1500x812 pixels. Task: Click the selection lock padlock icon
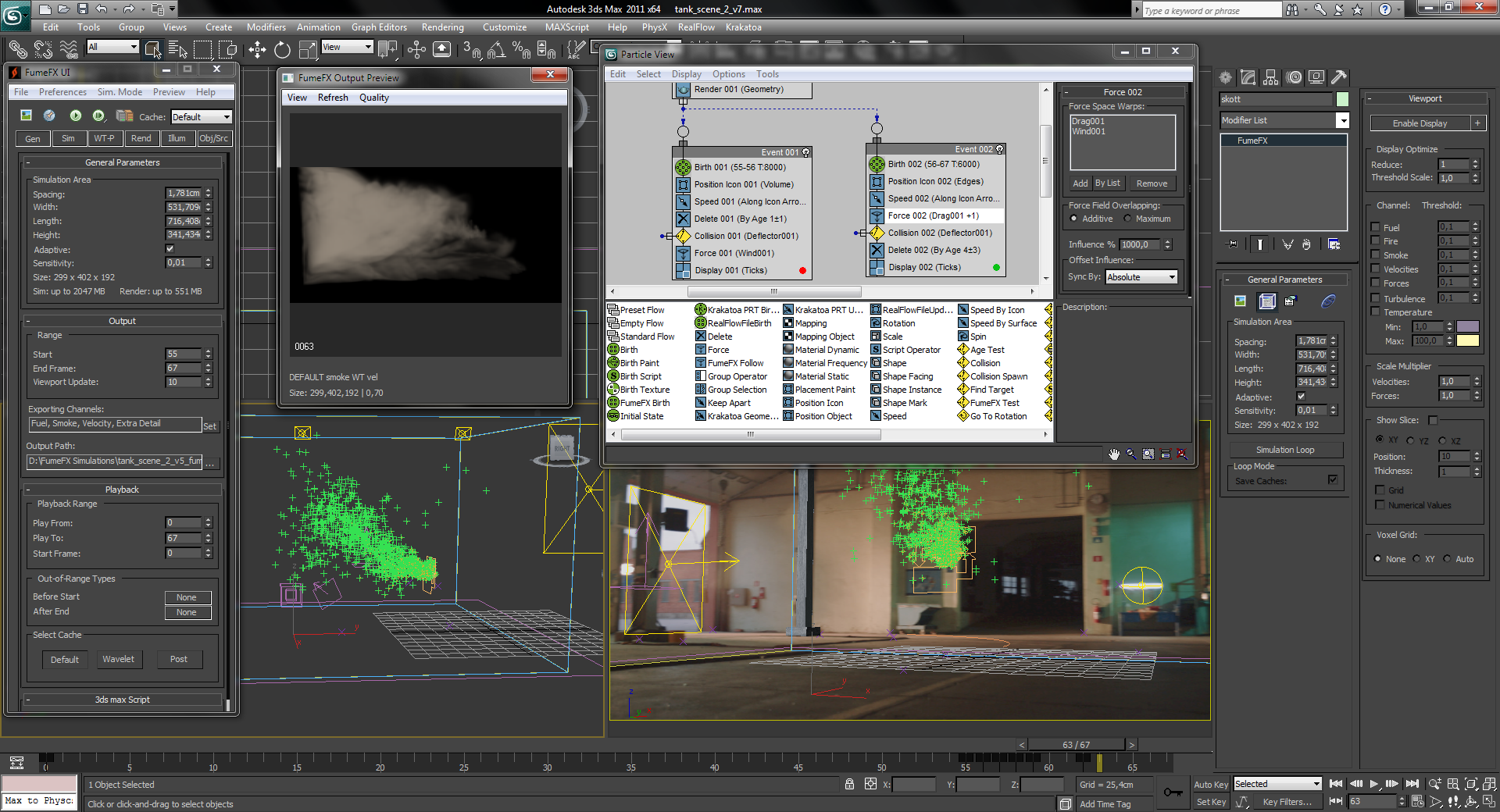(849, 784)
